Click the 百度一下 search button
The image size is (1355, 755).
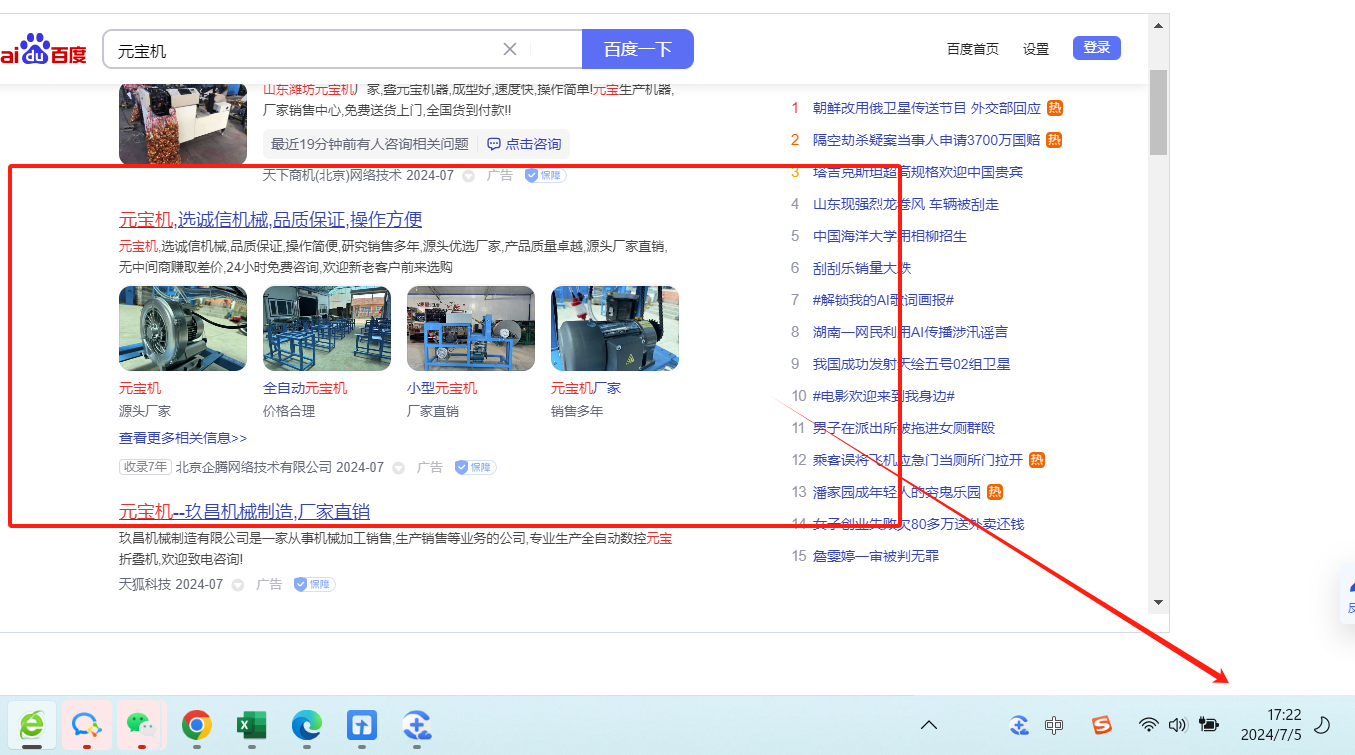[x=638, y=49]
